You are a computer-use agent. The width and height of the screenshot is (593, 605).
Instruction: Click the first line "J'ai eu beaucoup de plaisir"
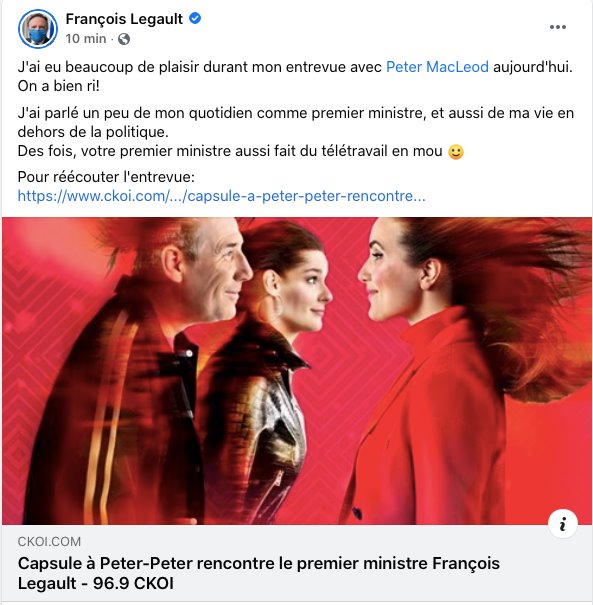pyautogui.click(x=295, y=67)
